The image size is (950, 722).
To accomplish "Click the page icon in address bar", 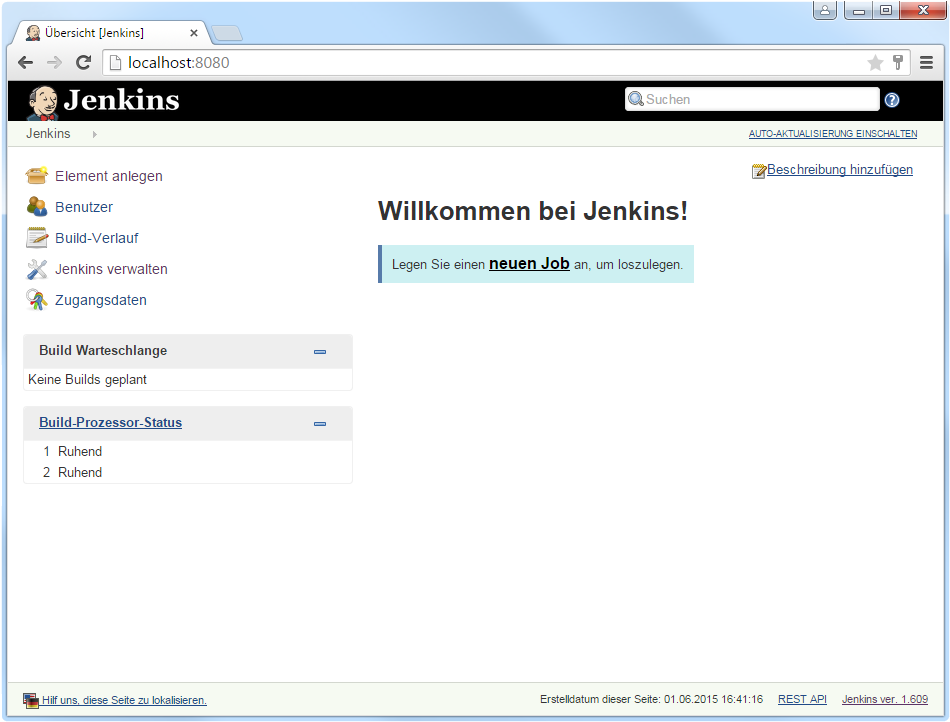I will click(x=115, y=62).
